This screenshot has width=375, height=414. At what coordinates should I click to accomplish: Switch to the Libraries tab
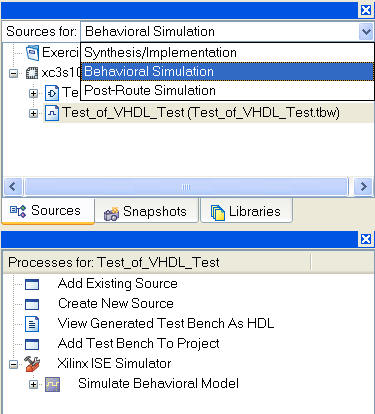[246, 211]
